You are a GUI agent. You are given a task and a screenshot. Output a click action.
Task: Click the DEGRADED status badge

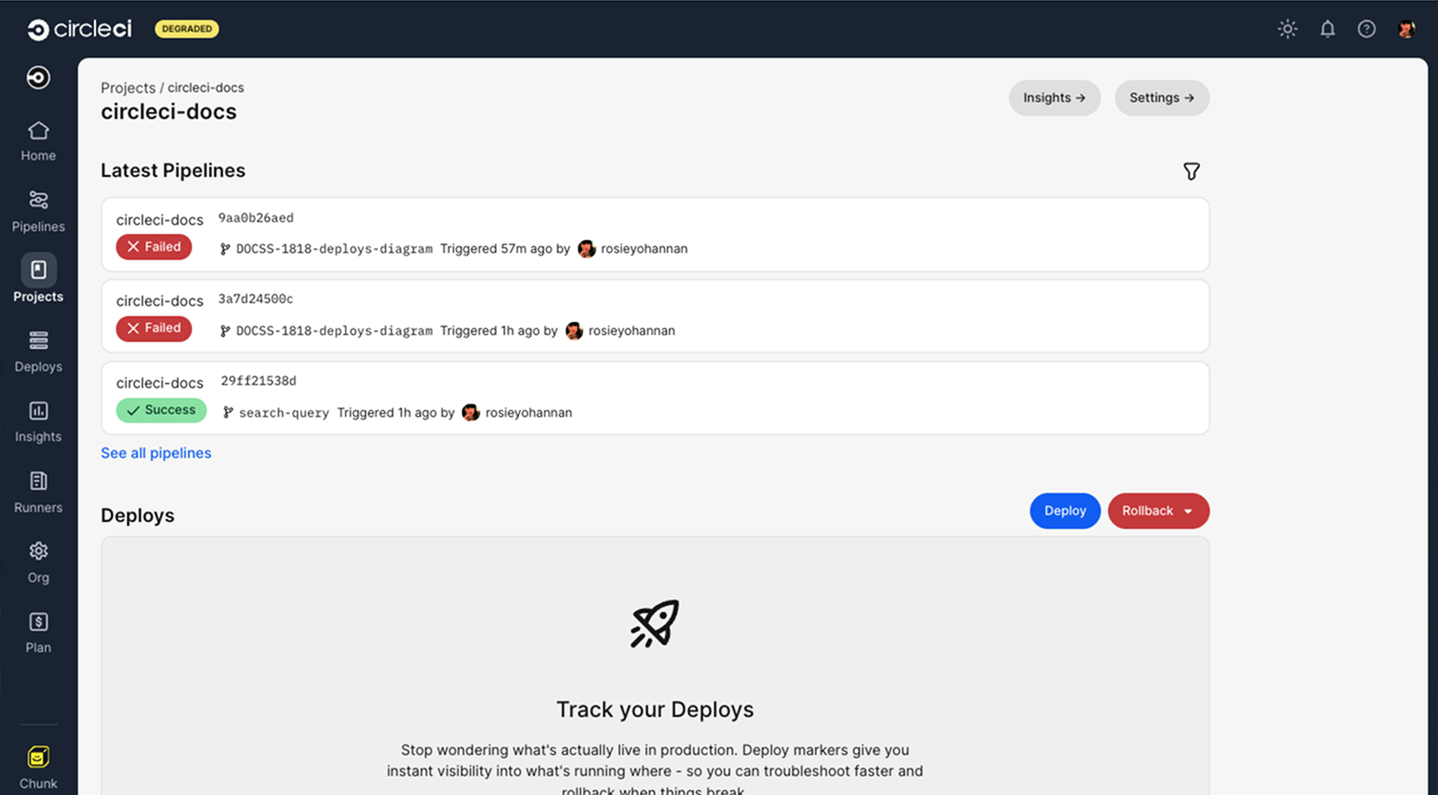[x=186, y=28]
